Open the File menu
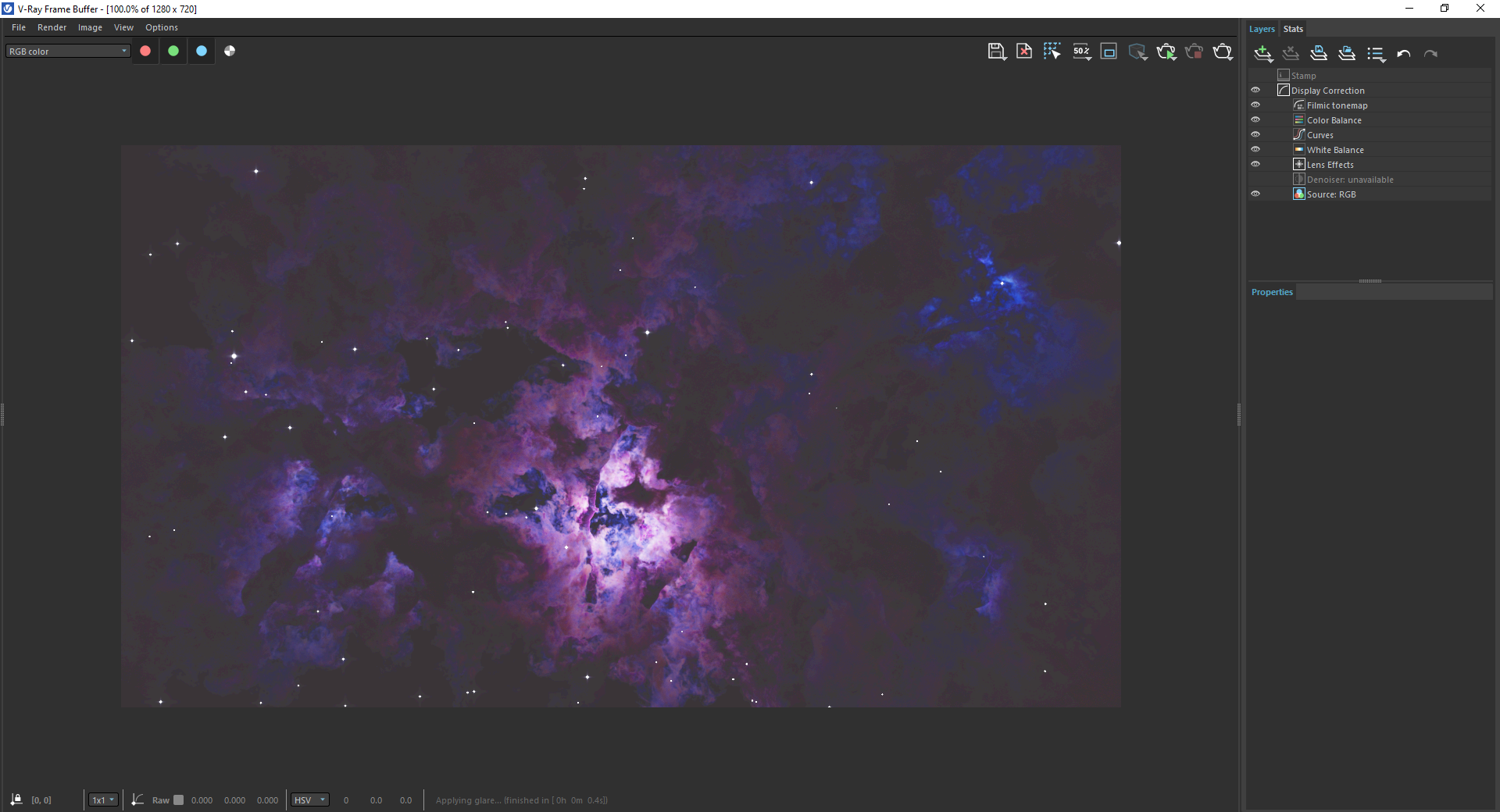Image resolution: width=1500 pixels, height=812 pixels. (19, 27)
